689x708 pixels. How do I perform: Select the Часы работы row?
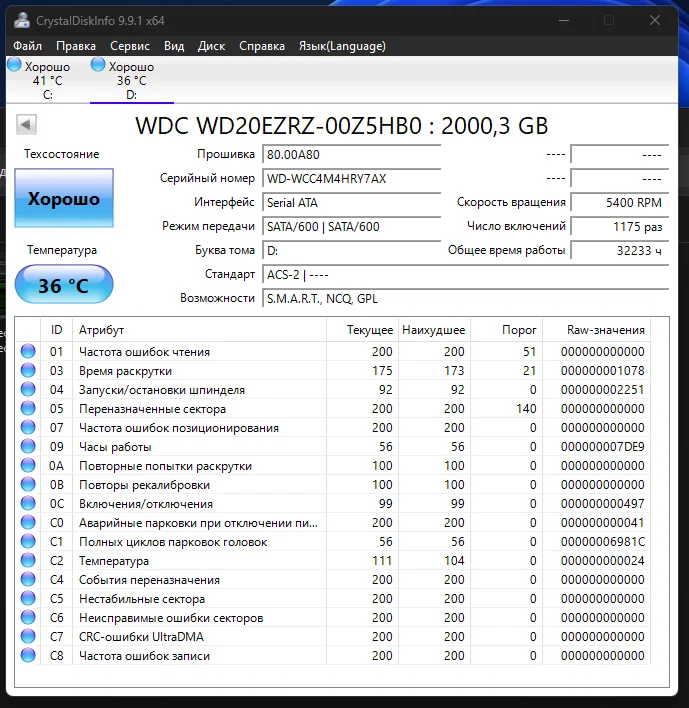click(x=333, y=447)
